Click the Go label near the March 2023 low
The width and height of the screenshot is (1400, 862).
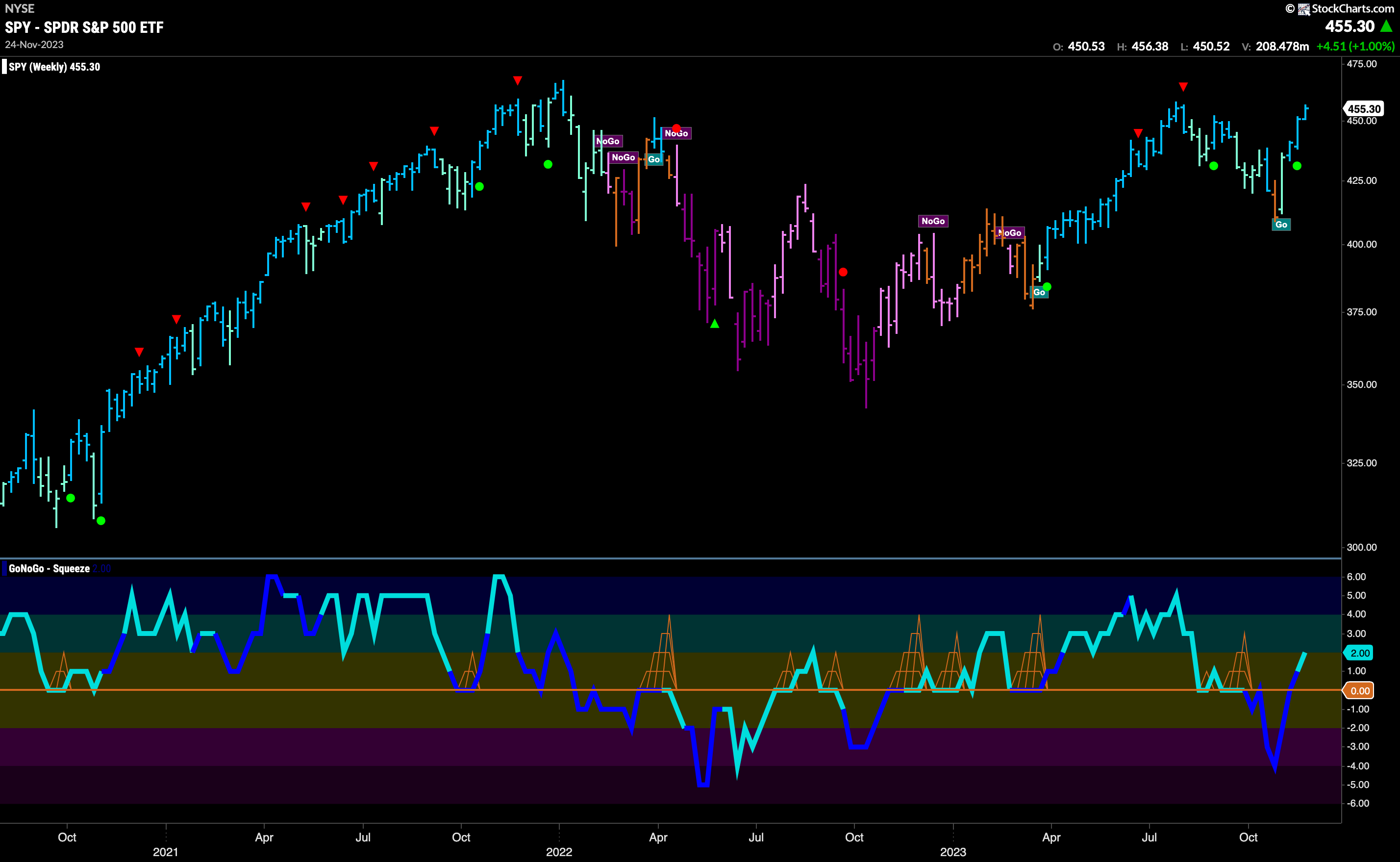click(1039, 292)
